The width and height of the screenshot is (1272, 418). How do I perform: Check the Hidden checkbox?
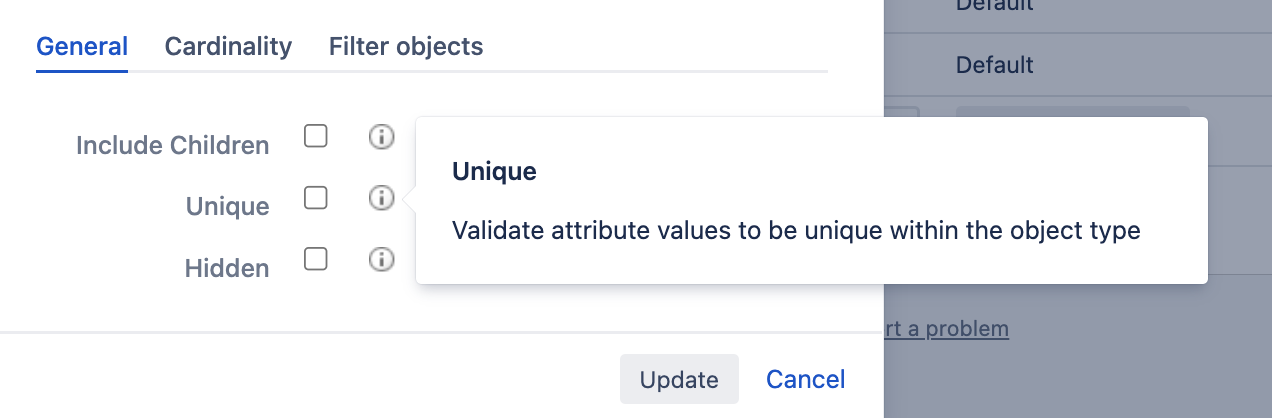(316, 259)
